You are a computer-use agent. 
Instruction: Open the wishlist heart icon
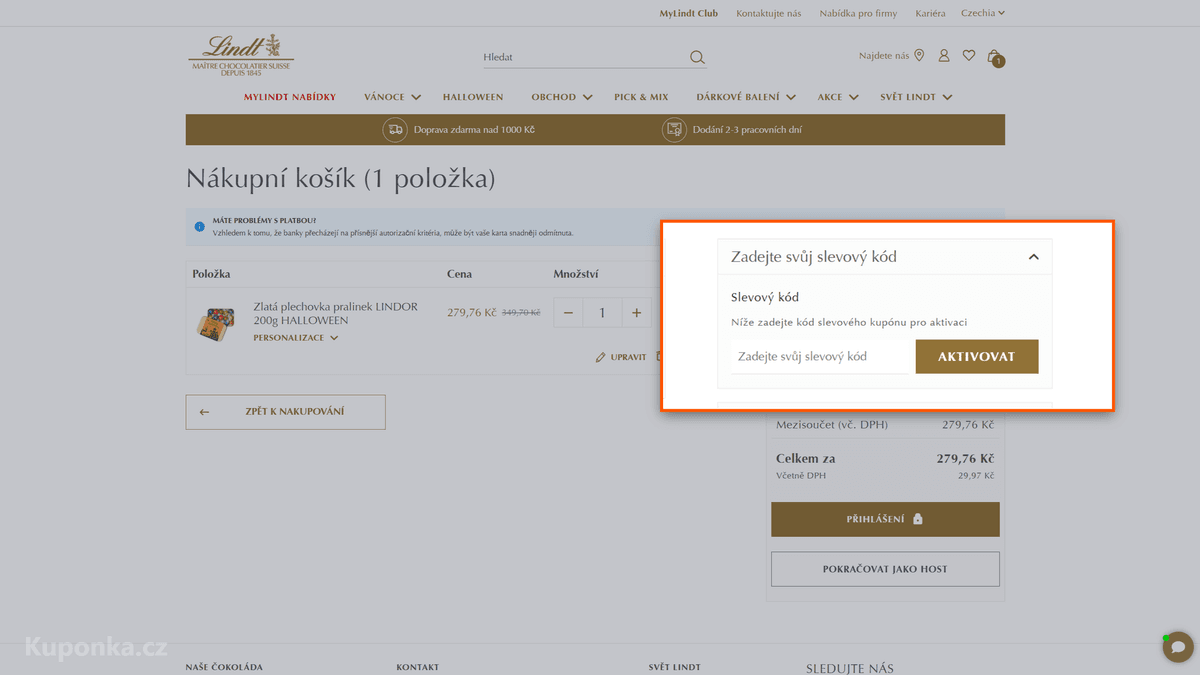tap(969, 55)
